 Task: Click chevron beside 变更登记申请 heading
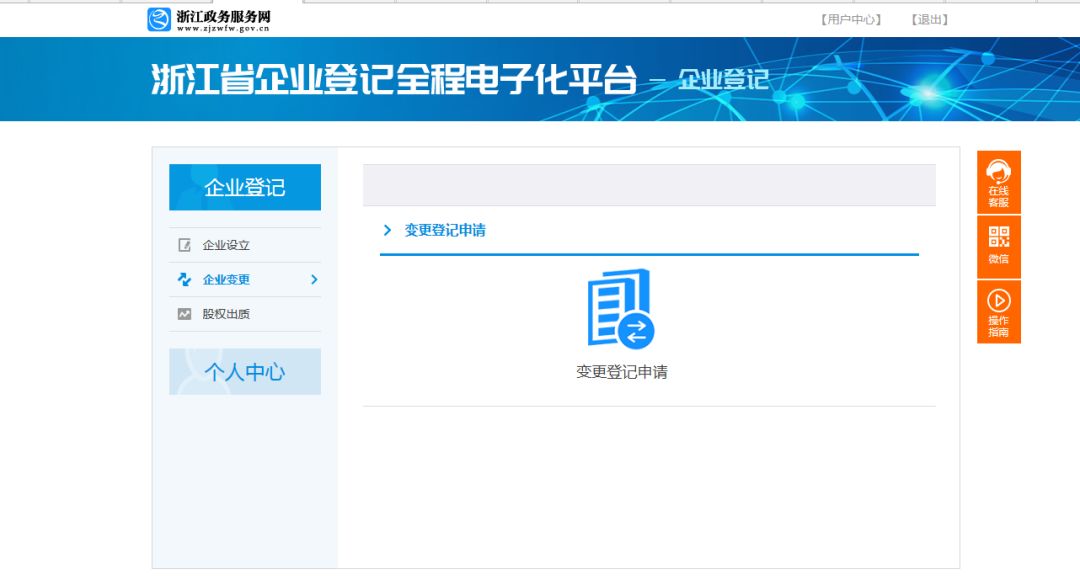click(x=387, y=230)
